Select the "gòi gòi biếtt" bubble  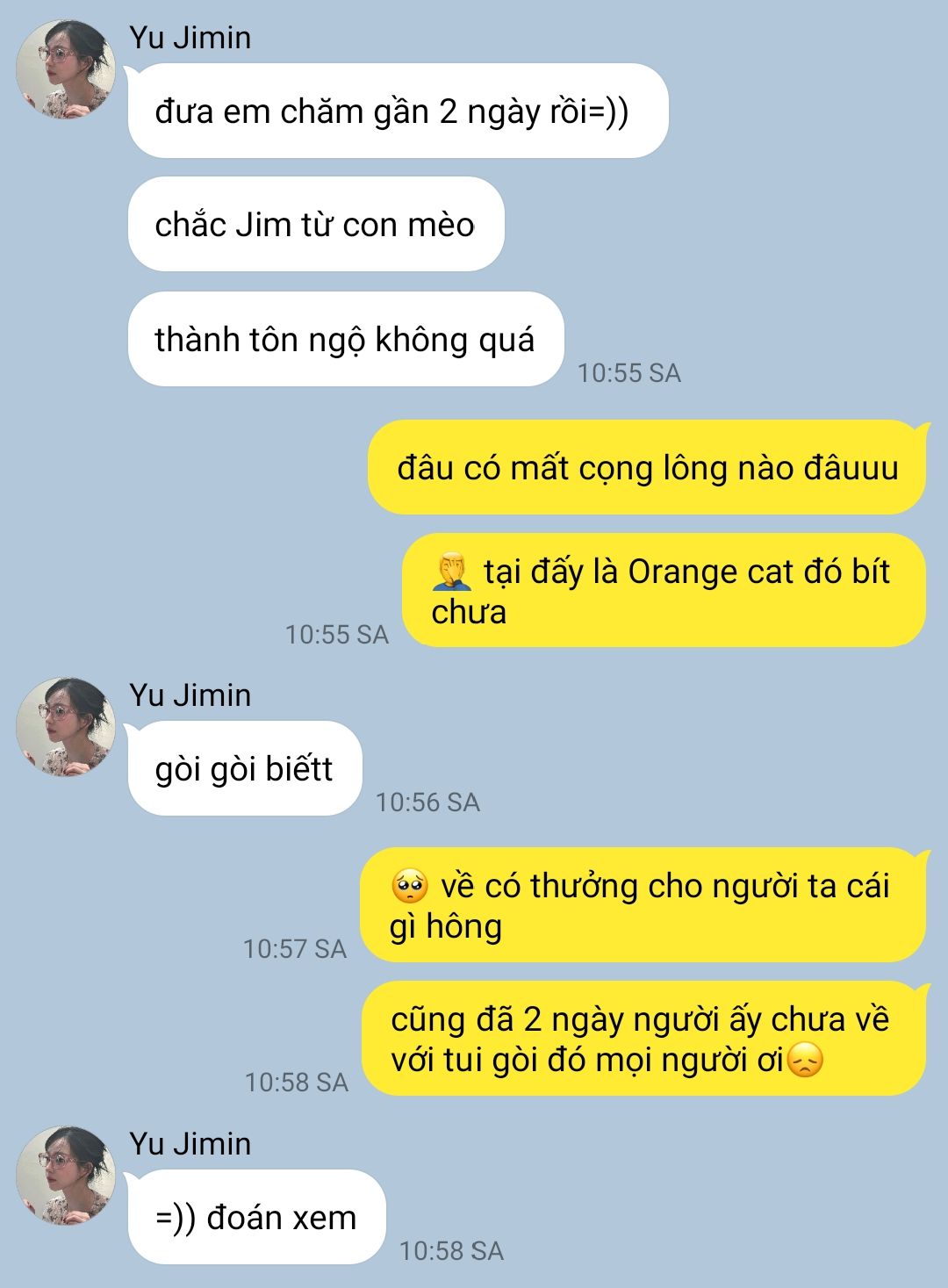click(x=244, y=768)
